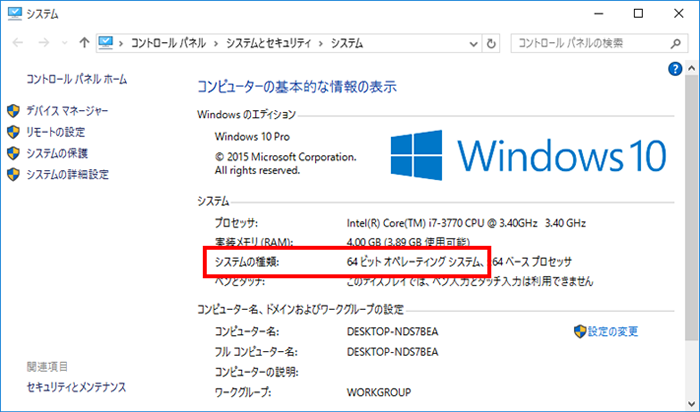
Task: Click the vertical scrollbar thumb
Action: pos(692,209)
